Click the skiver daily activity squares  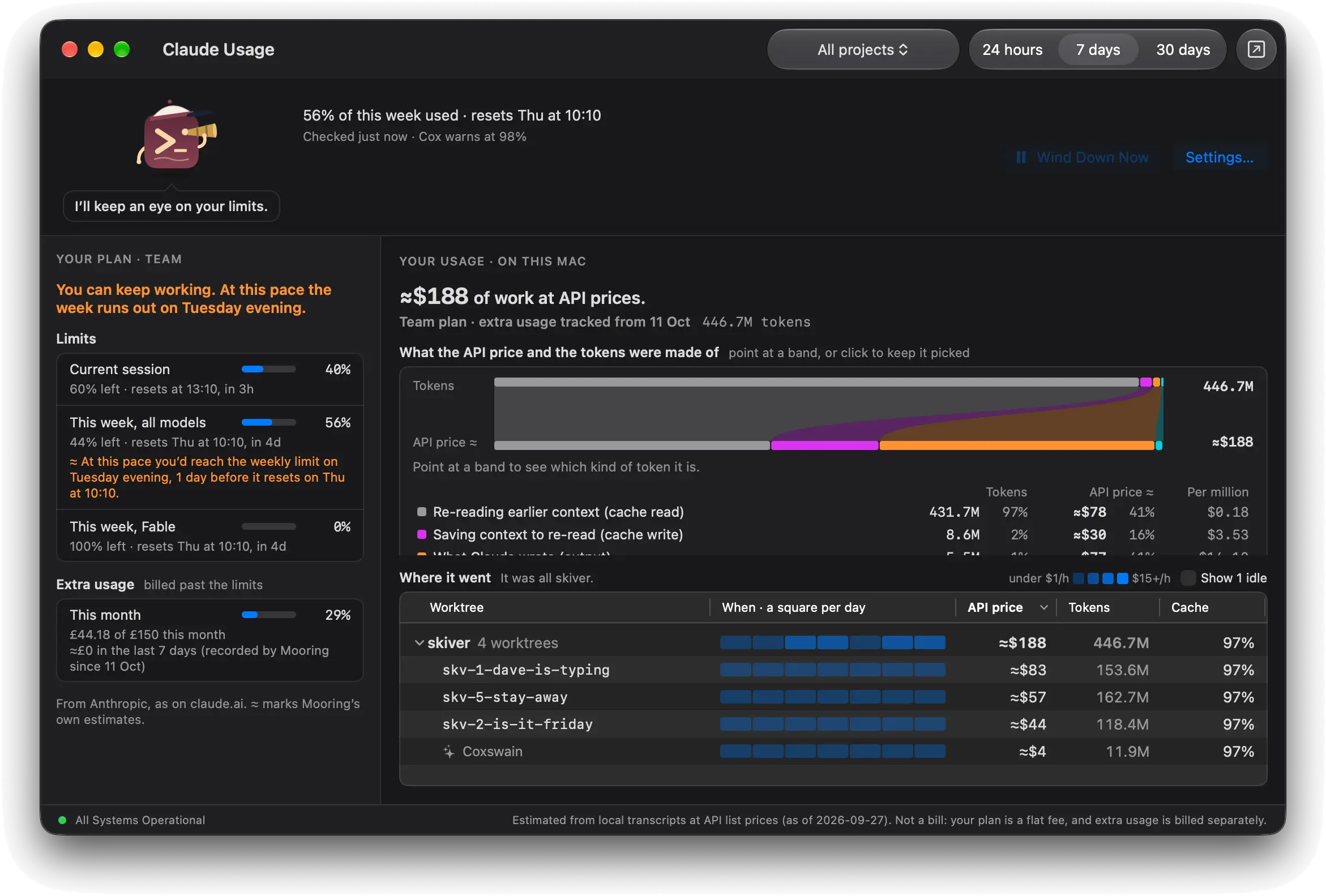(x=832, y=643)
